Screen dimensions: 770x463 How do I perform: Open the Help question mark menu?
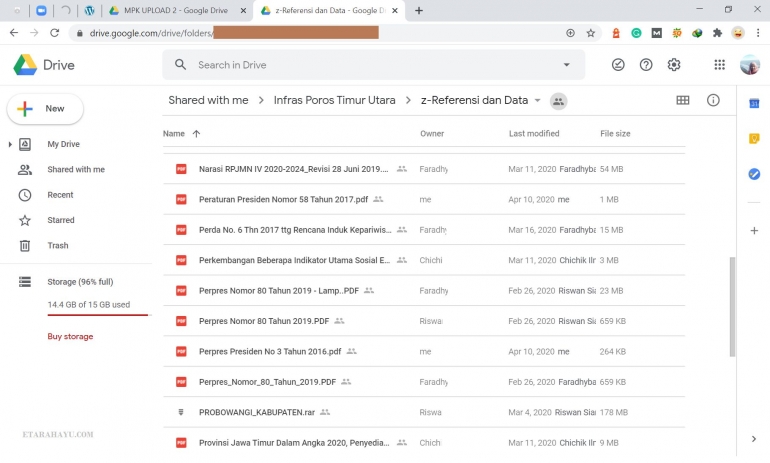click(646, 65)
